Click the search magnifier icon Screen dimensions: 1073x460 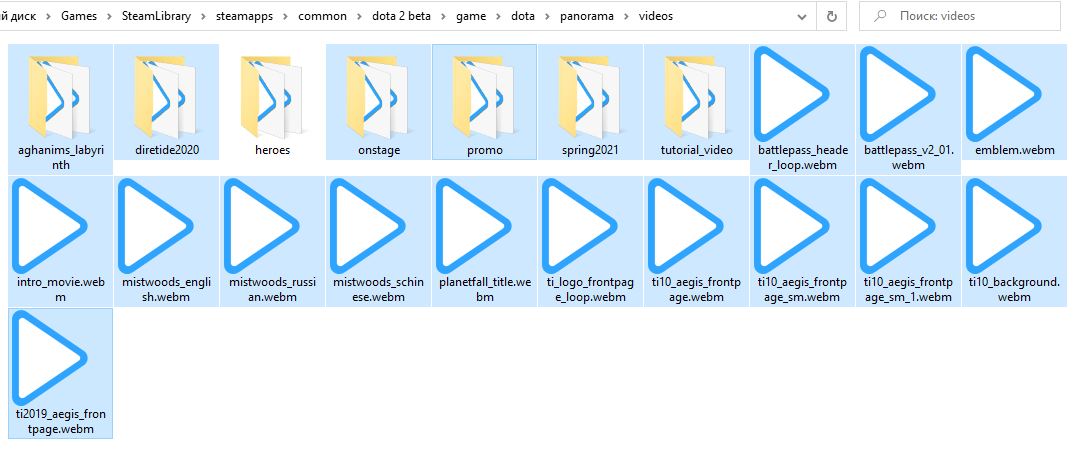(x=880, y=16)
